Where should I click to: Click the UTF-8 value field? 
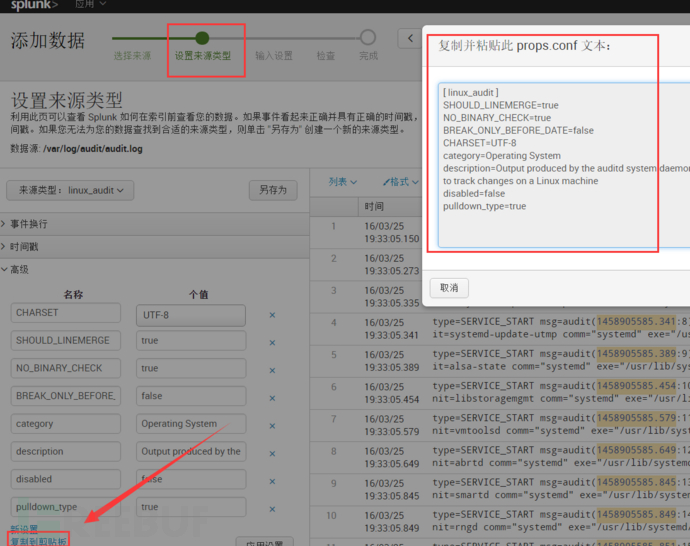191,315
